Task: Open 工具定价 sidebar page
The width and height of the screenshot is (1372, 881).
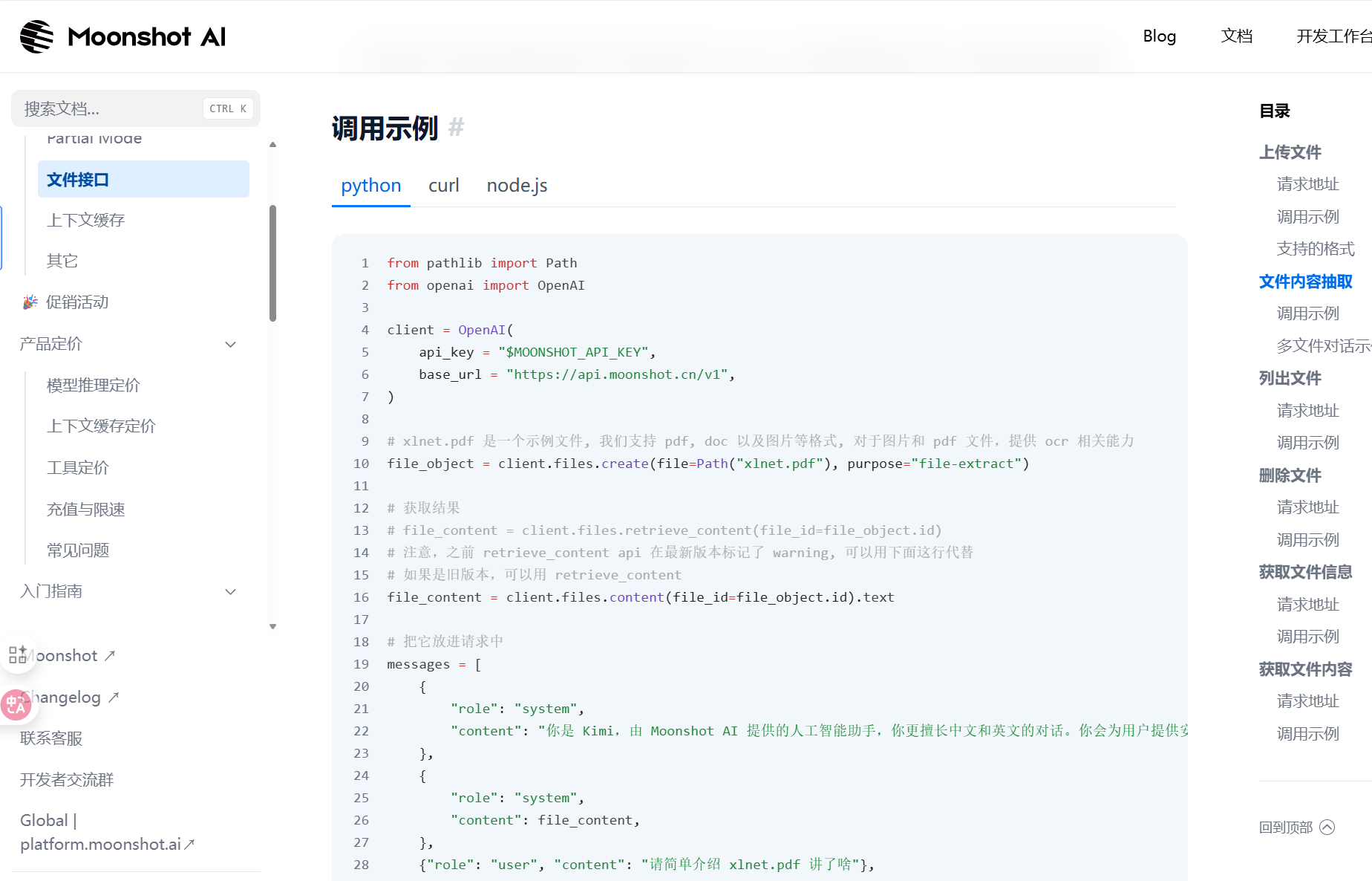Action: click(77, 467)
